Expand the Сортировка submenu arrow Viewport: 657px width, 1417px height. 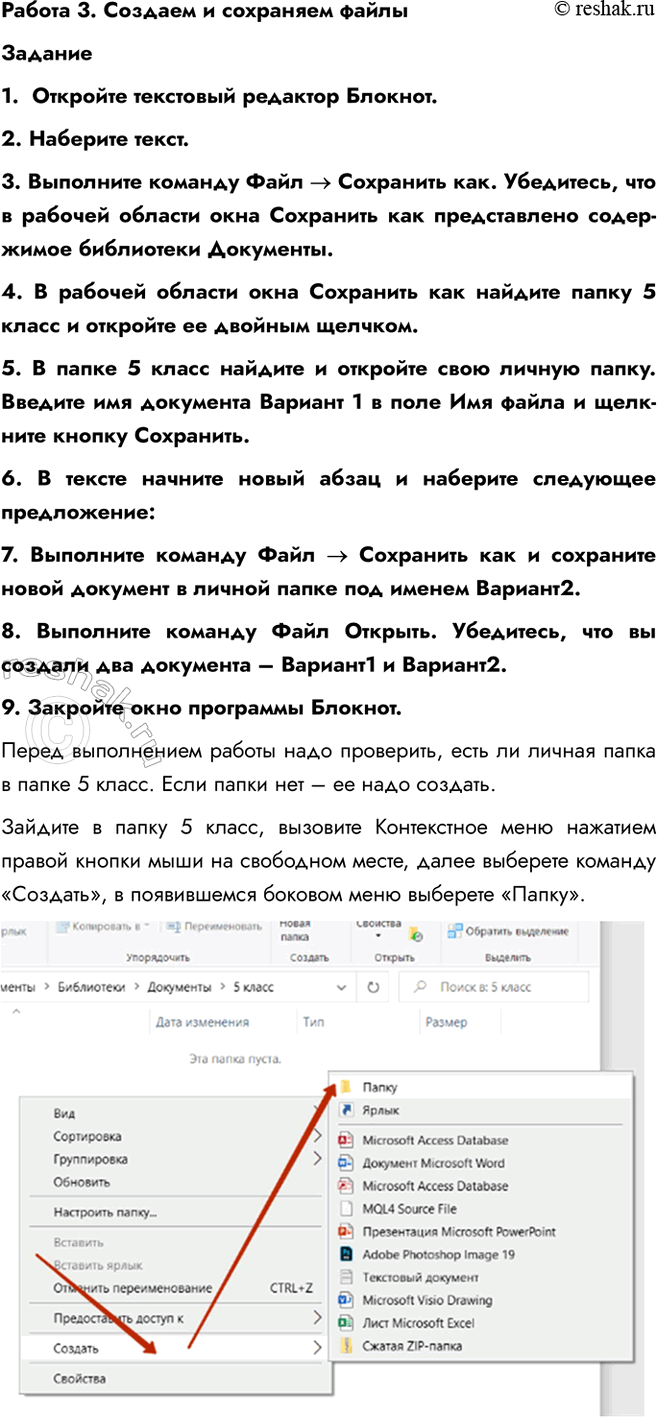point(318,1137)
